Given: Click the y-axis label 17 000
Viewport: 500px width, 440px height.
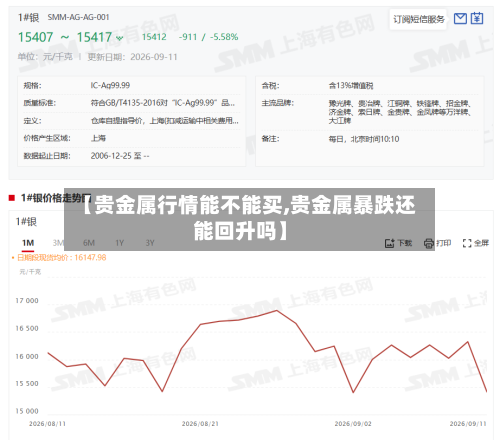Looking at the screenshot, I should (27, 301).
